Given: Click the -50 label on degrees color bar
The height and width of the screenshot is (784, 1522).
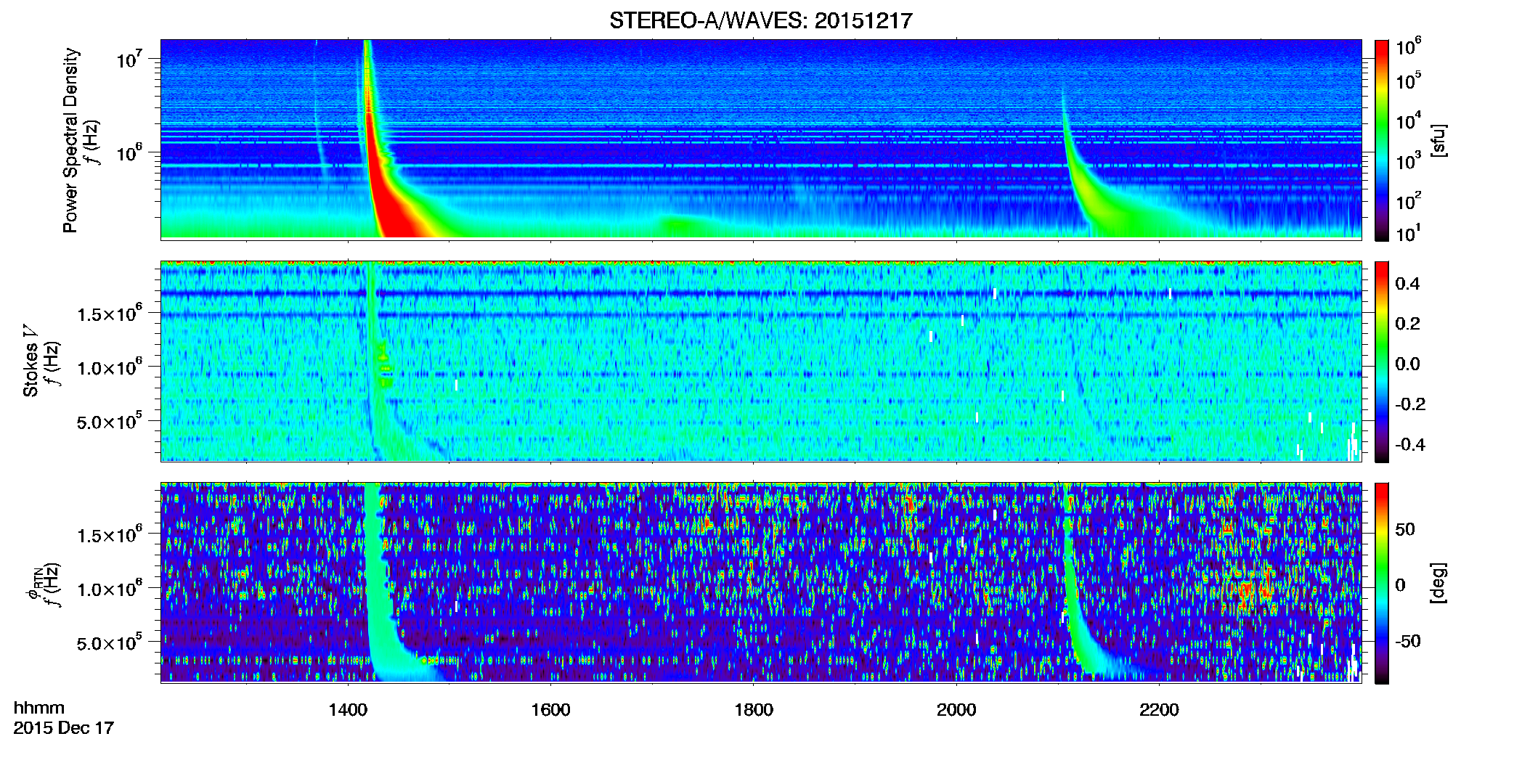Looking at the screenshot, I should coord(1408,641).
